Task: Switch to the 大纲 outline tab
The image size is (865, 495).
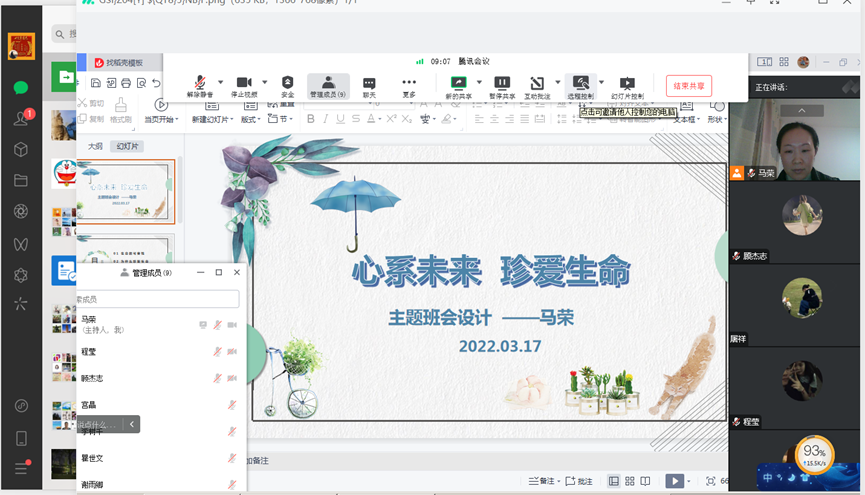Action: point(96,146)
